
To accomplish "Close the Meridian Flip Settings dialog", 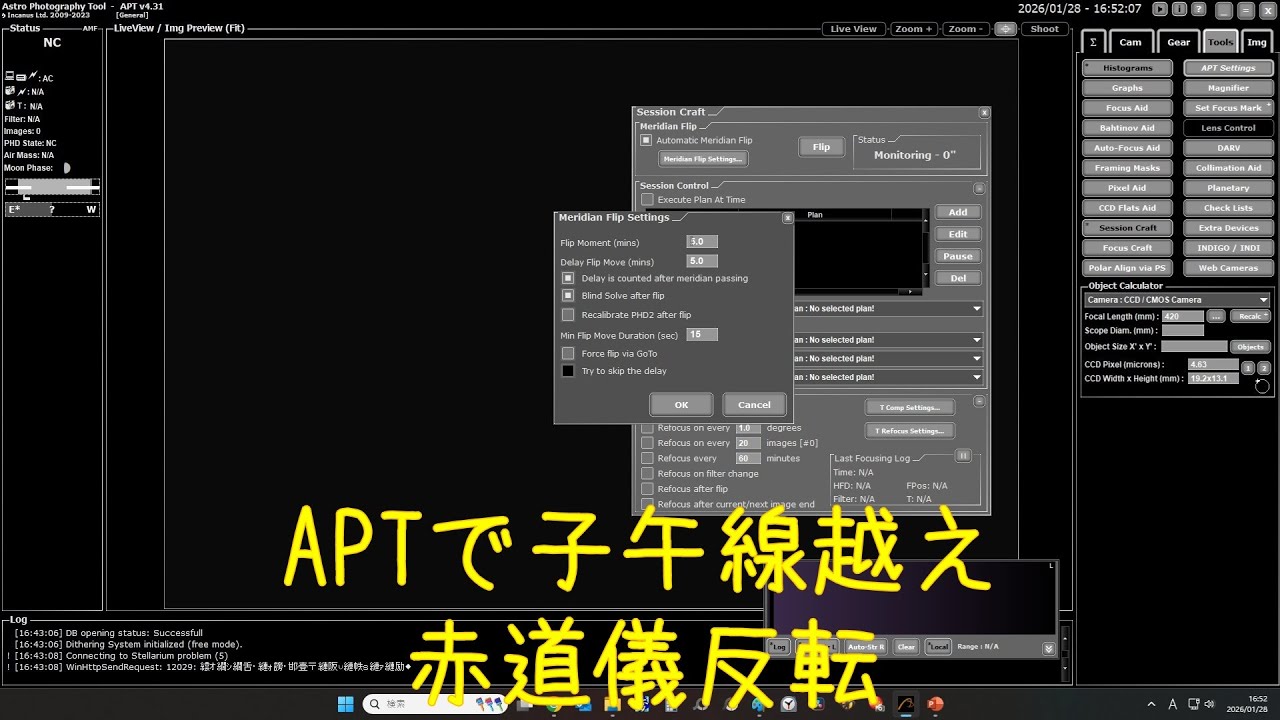I will tap(787, 217).
